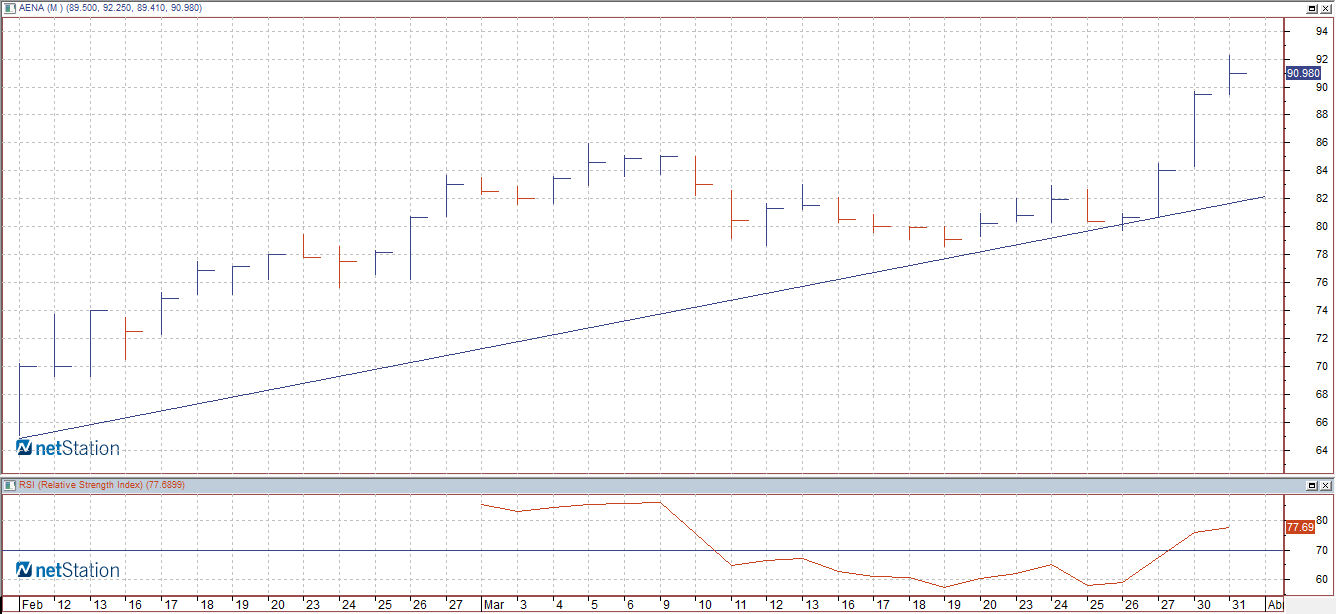Select the rising blue trend line
The width and height of the screenshot is (1336, 614).
[x=640, y=318]
